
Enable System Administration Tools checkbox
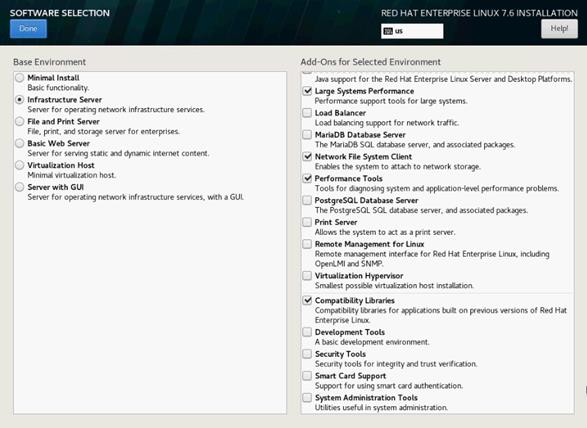pos(307,398)
